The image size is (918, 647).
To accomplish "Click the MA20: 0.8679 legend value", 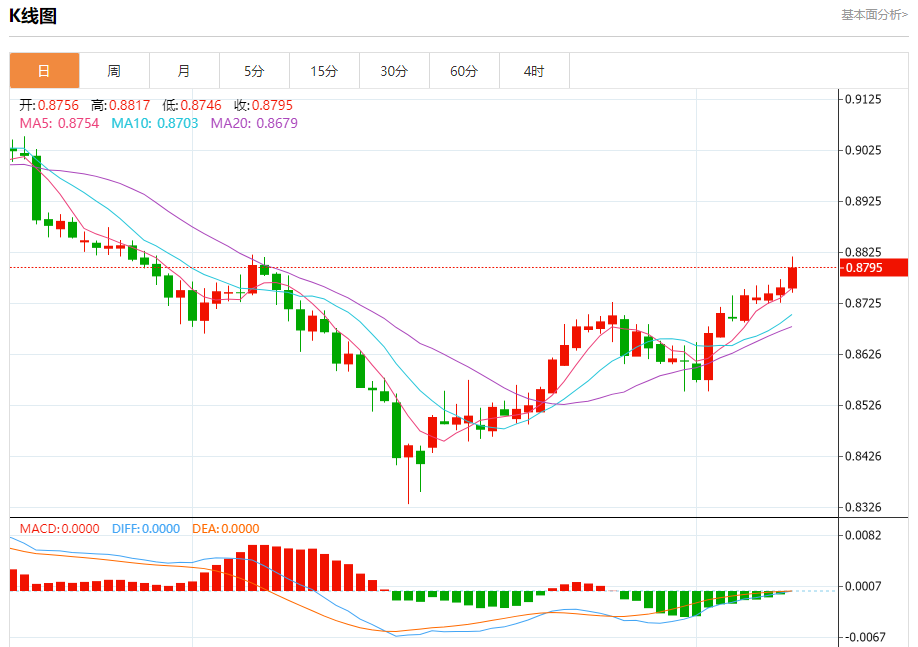I will [x=254, y=123].
